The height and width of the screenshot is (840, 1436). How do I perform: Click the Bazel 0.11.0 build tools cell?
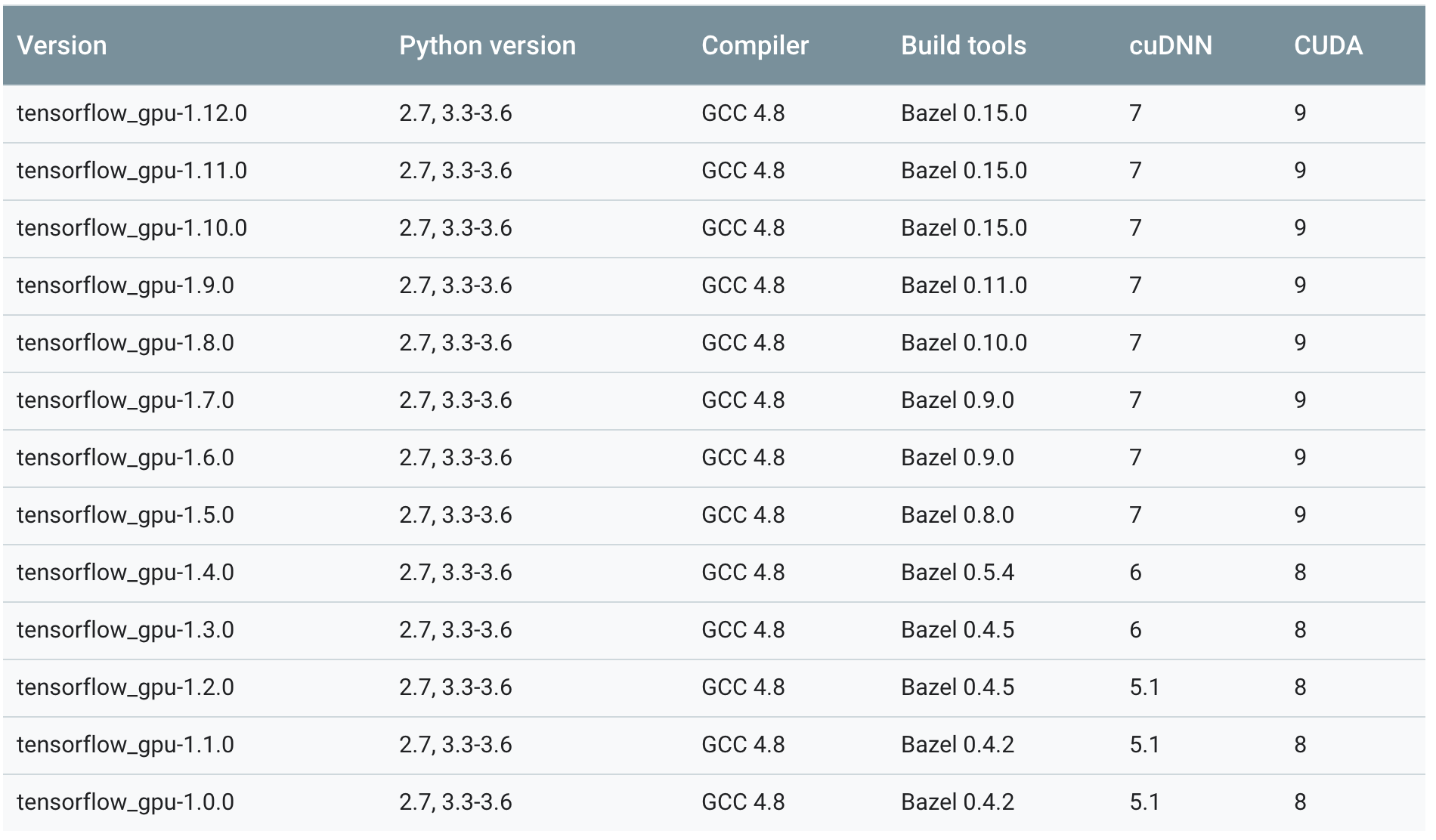[964, 286]
